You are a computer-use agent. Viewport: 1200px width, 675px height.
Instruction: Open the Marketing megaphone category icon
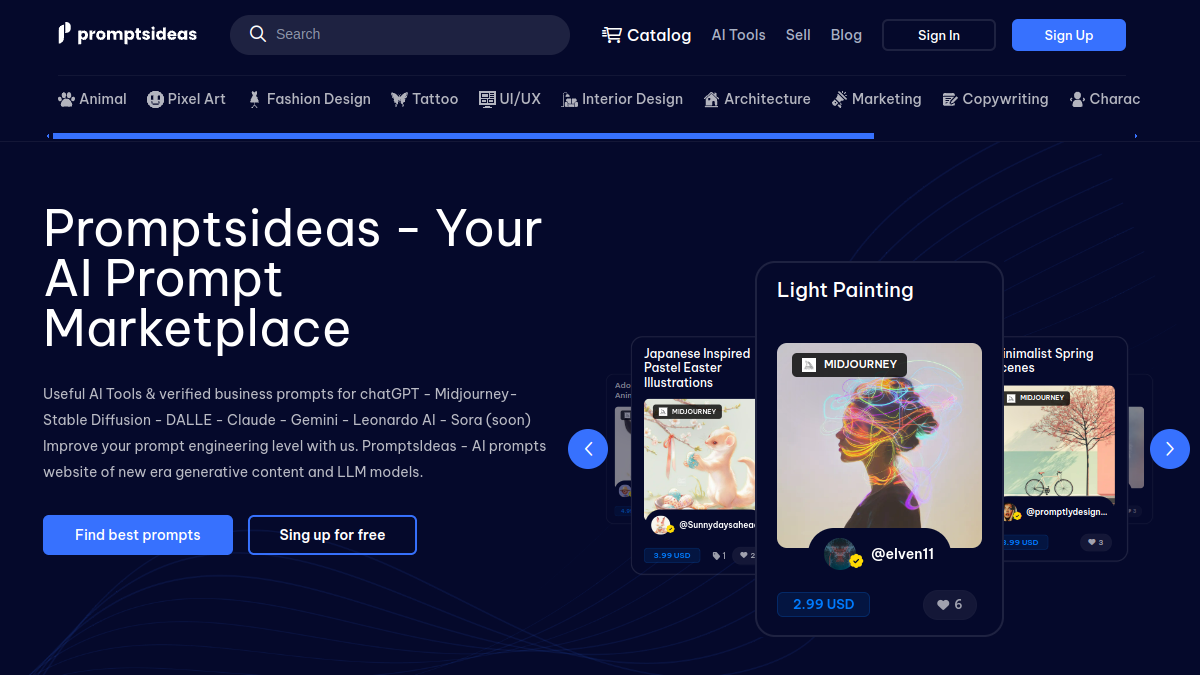839,99
